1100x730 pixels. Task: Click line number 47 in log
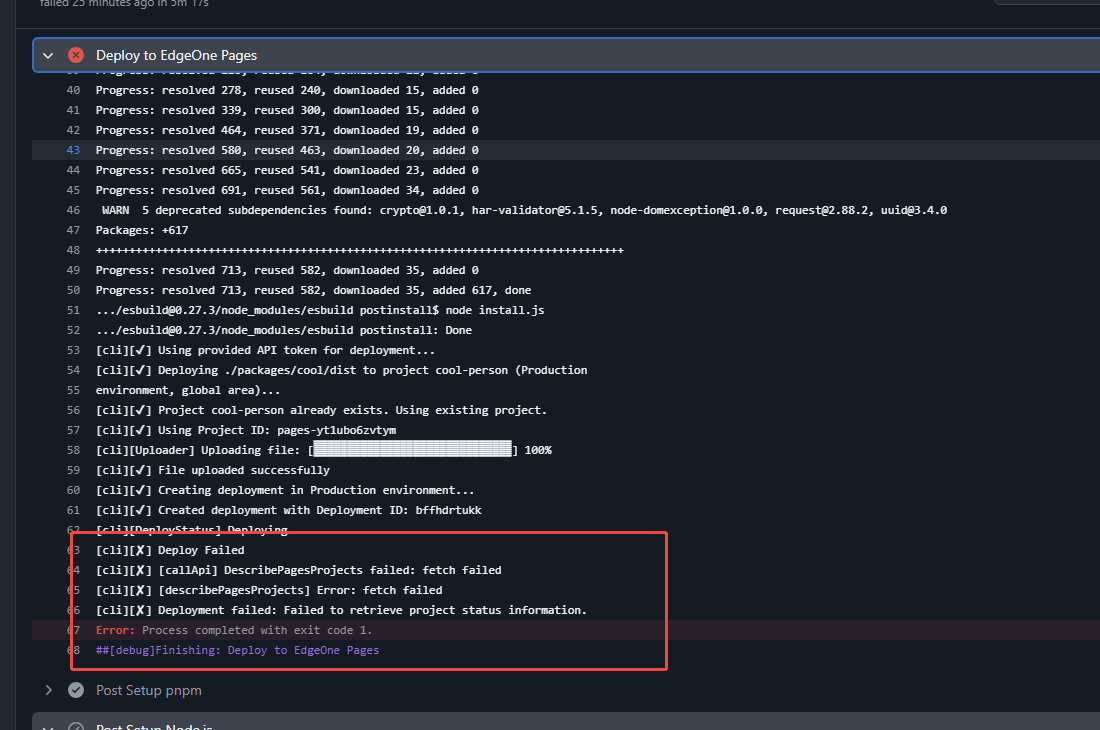coord(73,230)
